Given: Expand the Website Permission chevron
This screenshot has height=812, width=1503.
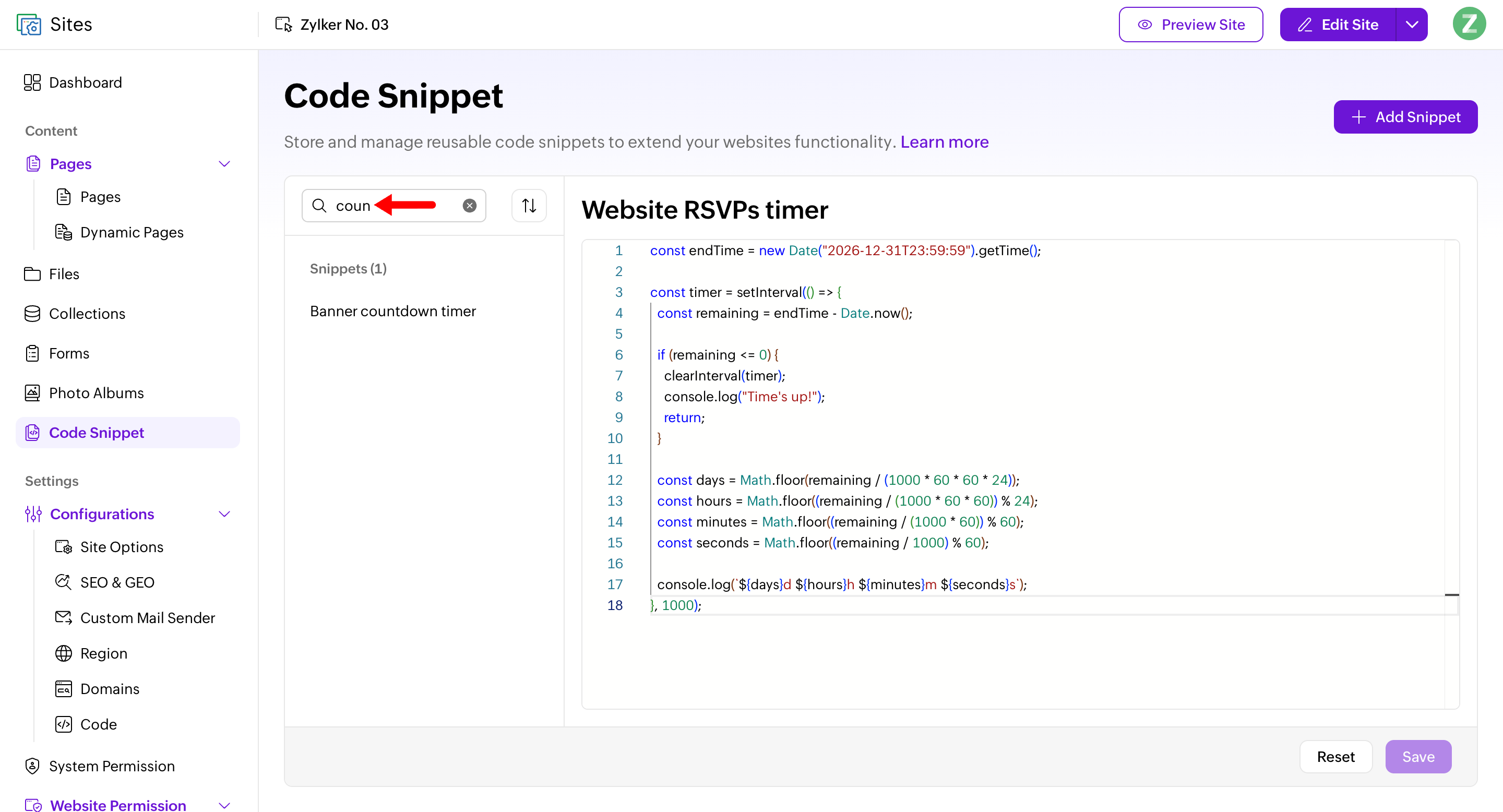Looking at the screenshot, I should (x=224, y=806).
